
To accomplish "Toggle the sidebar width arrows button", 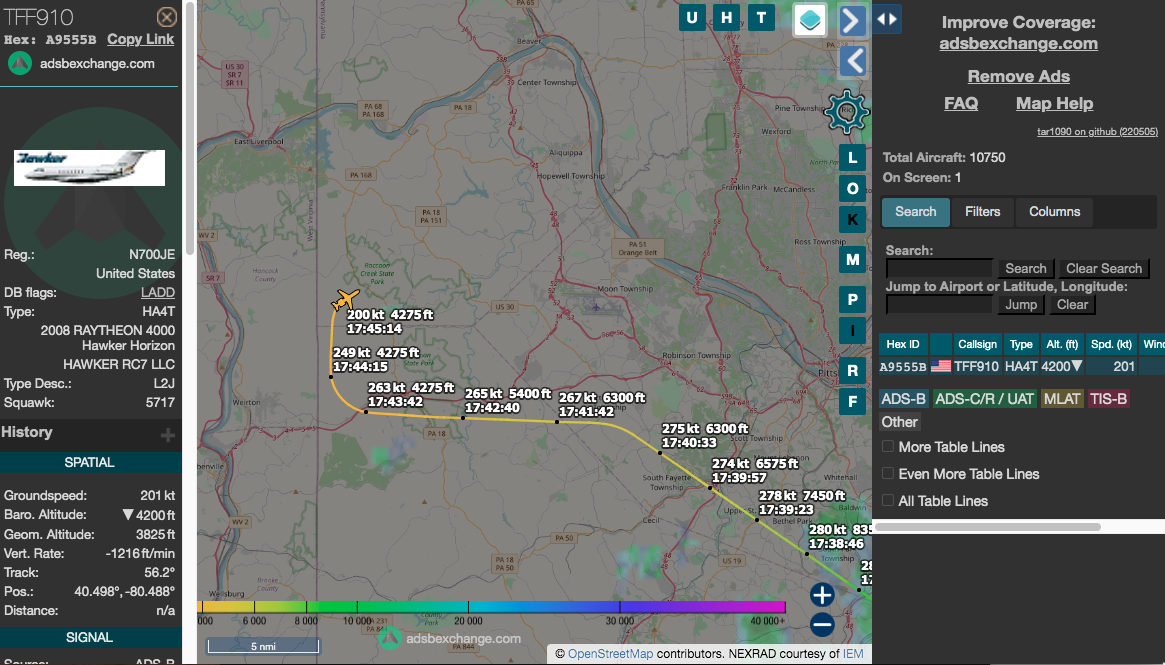I will (x=887, y=19).
